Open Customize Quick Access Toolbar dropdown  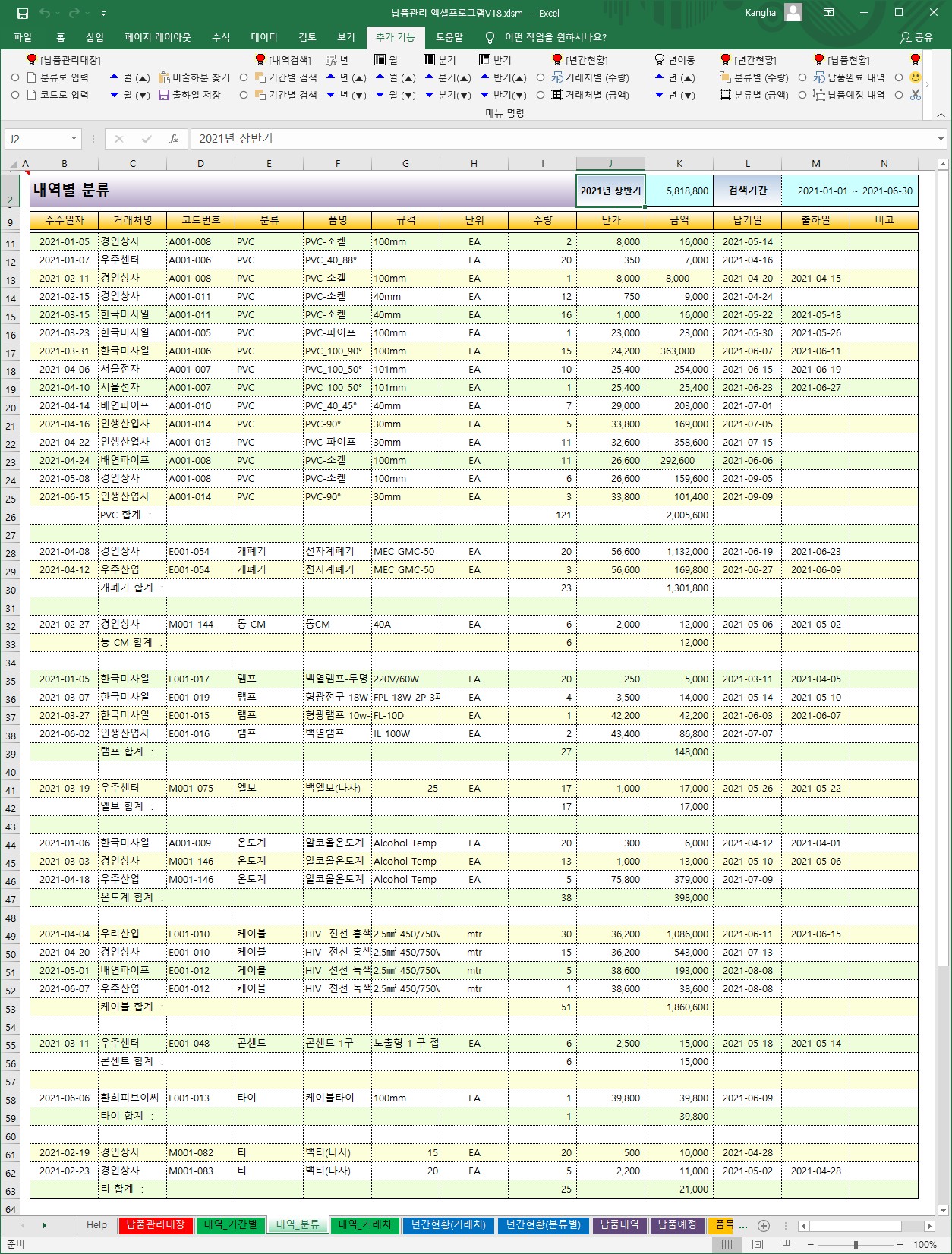103,13
